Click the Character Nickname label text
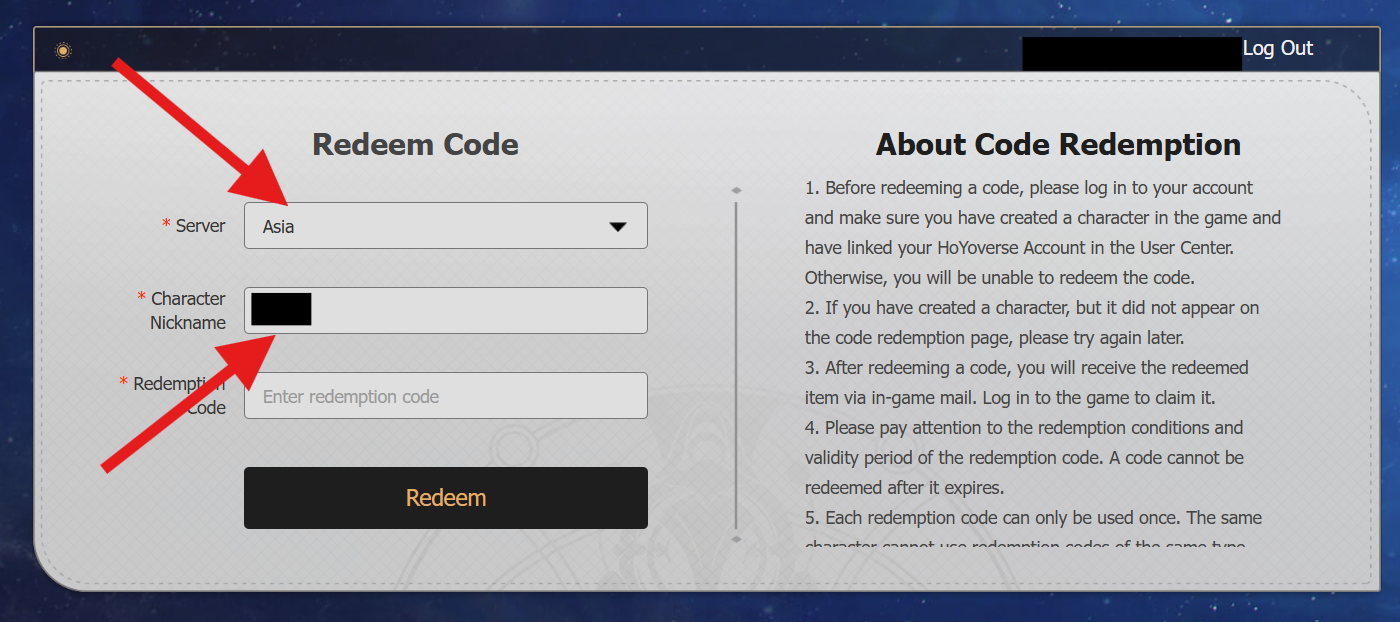 point(188,310)
